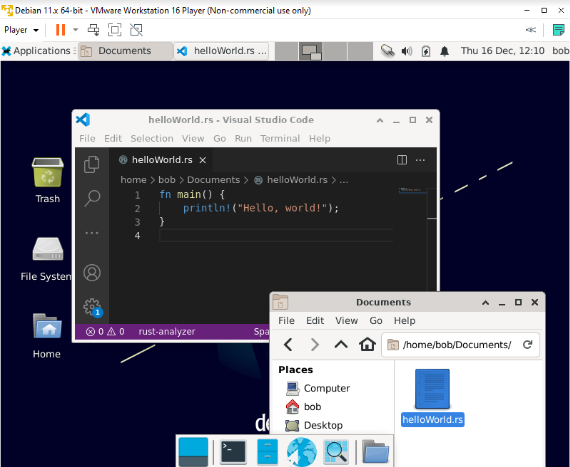The image size is (570, 467).
Task: Pause the virtual machine
Action: pyautogui.click(x=60, y=30)
